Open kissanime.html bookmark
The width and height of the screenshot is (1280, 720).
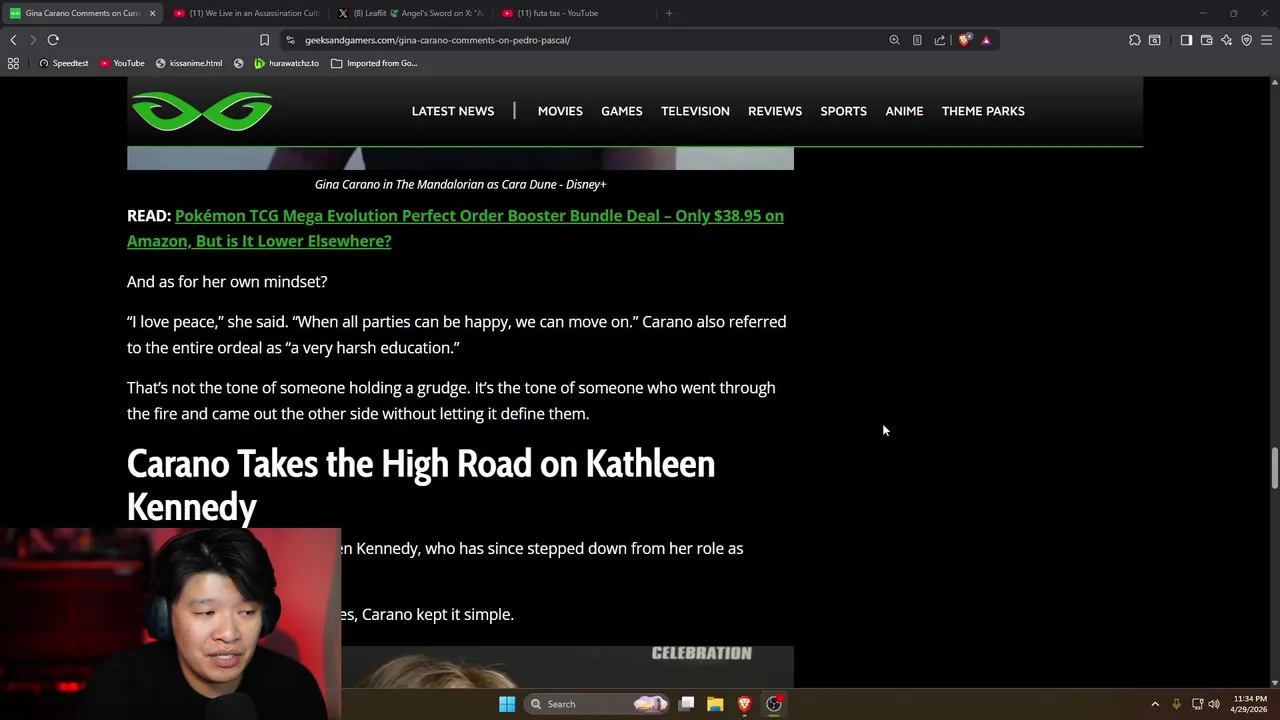pos(189,63)
